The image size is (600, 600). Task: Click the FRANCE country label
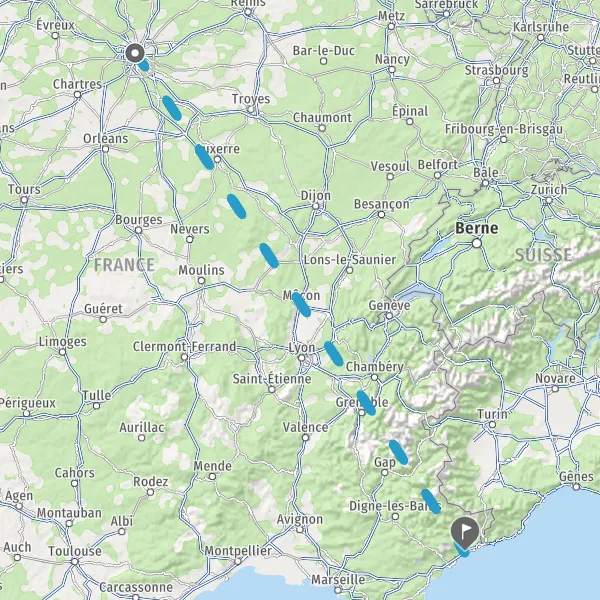tap(124, 265)
